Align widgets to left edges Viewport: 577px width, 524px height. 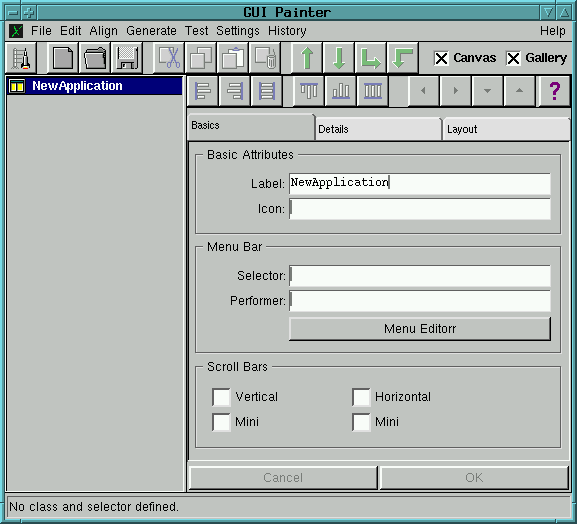tap(202, 91)
